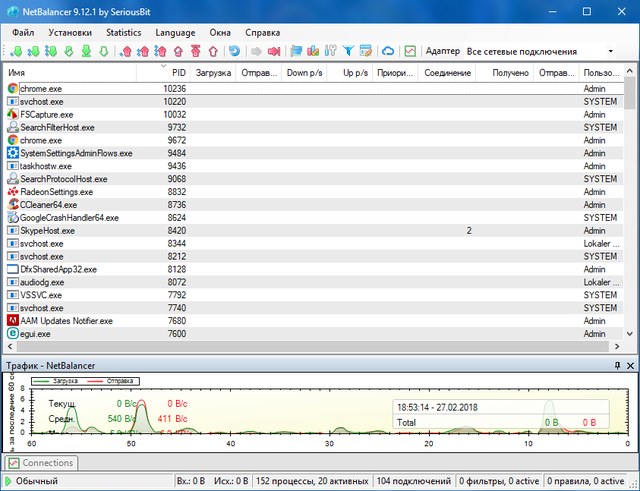
Task: Click hollow outlined green download arrow
Action: click(x=104, y=51)
